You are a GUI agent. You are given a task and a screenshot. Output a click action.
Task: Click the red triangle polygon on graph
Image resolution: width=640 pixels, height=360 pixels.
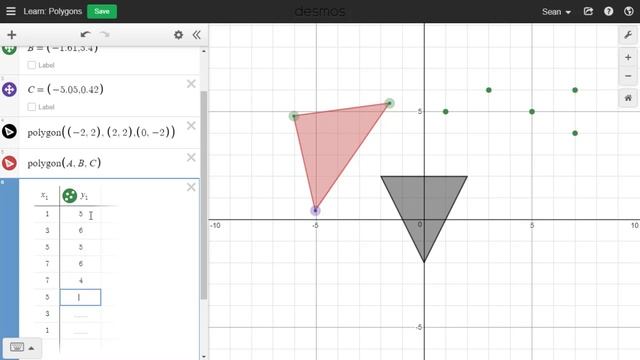coord(333,143)
